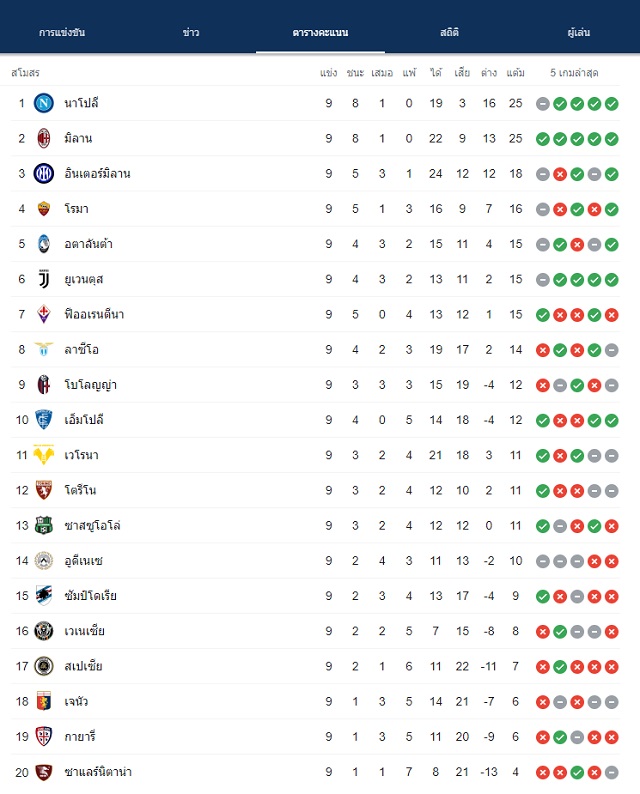Image resolution: width=640 pixels, height=794 pixels.
Task: Select the Inter Milan logo
Action: click(44, 174)
